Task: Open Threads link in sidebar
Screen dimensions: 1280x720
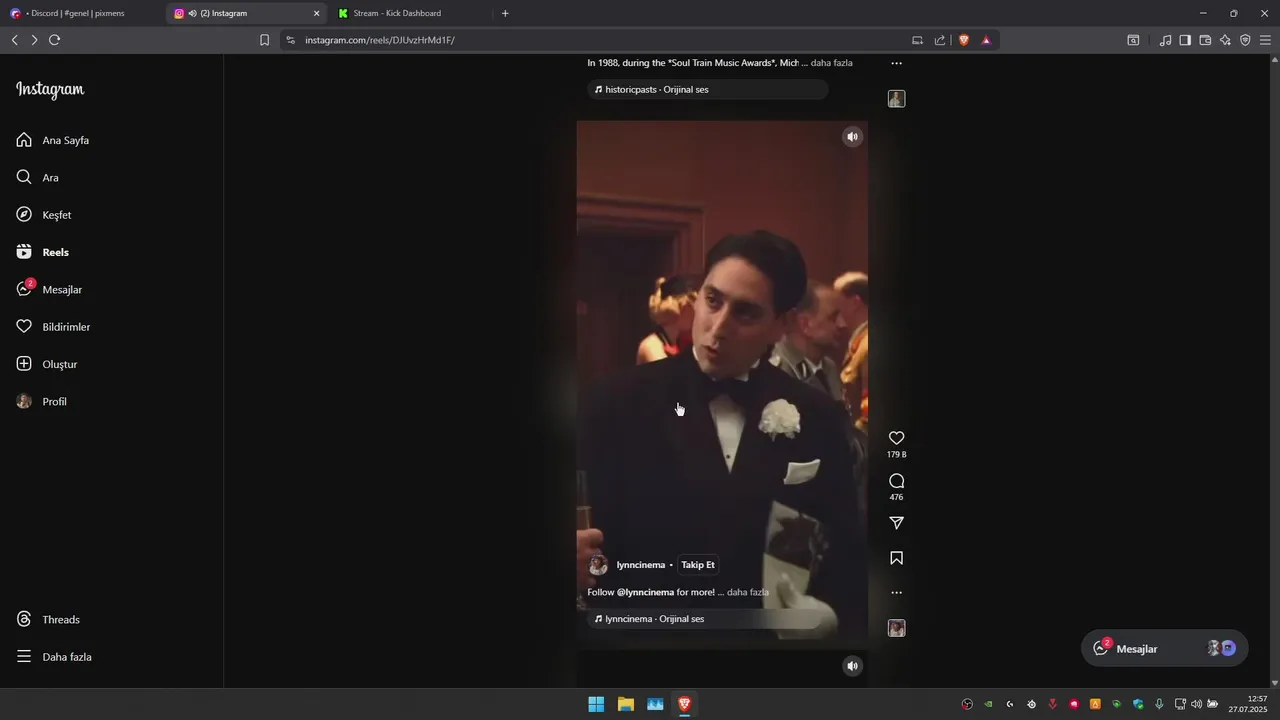Action: click(x=48, y=619)
